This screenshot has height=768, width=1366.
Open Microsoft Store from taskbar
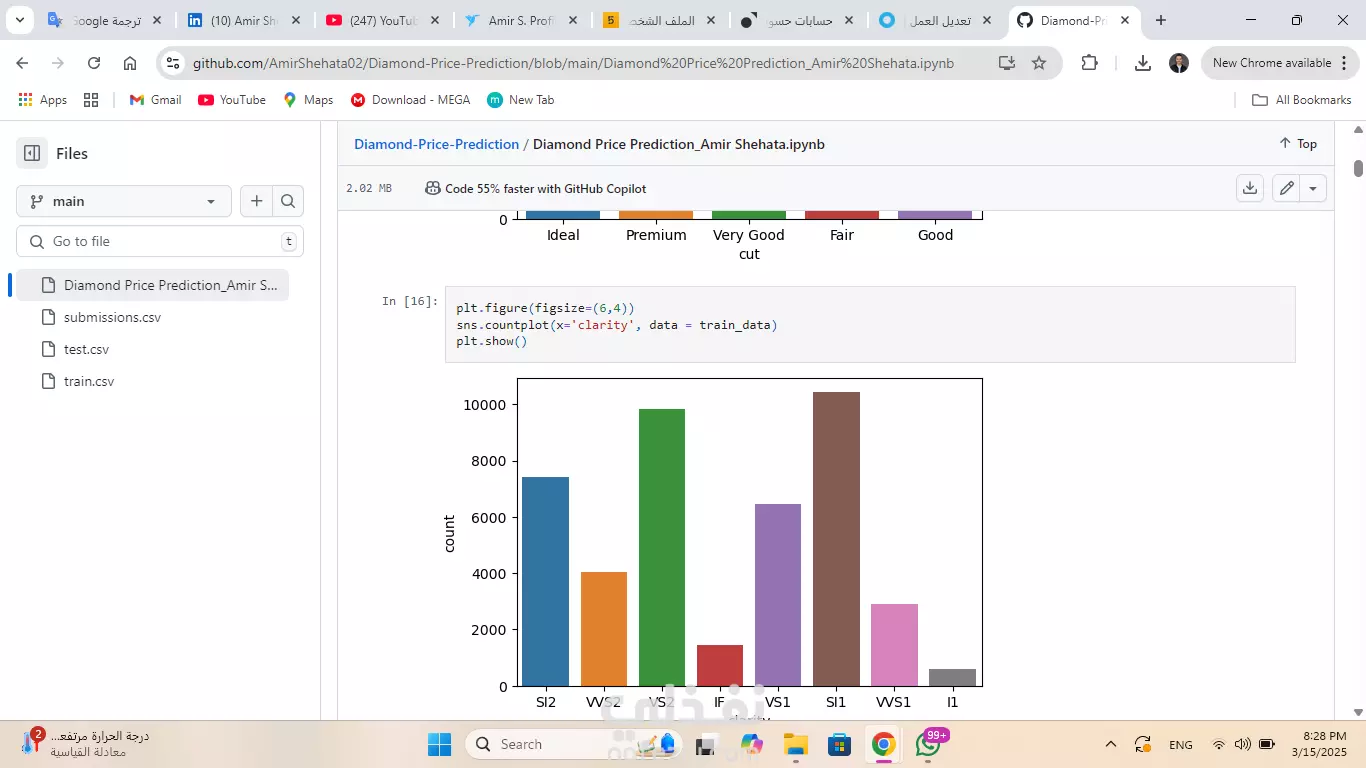839,744
